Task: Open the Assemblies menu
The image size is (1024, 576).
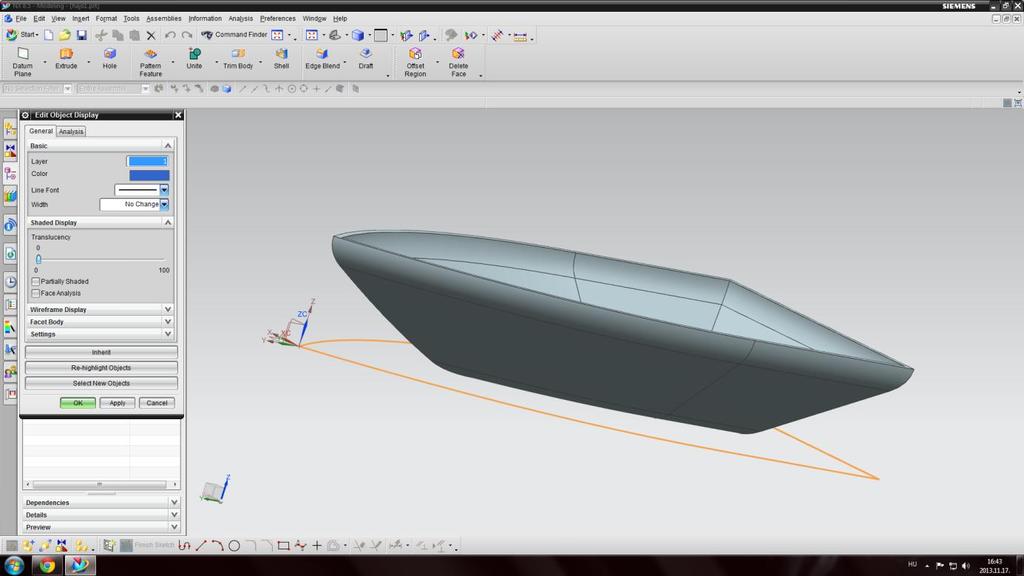Action: click(x=164, y=19)
